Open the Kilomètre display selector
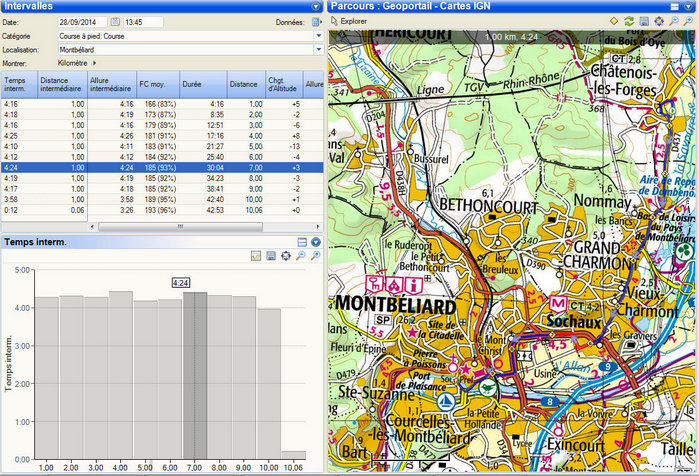Image resolution: width=699 pixels, height=476 pixels. [77, 63]
